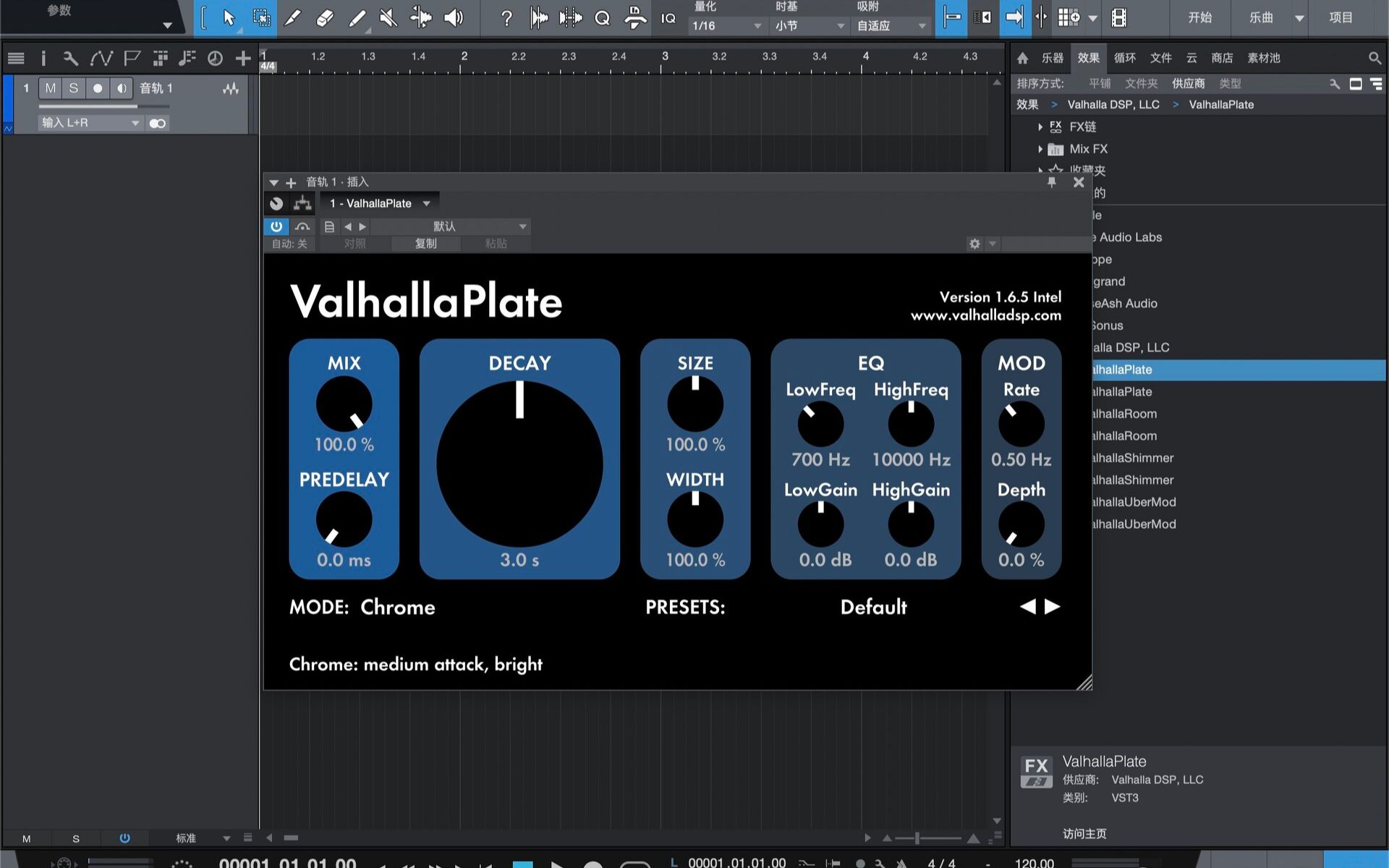Open the 乐曲 dropdown arrow
1389x868 pixels.
pos(1299,18)
